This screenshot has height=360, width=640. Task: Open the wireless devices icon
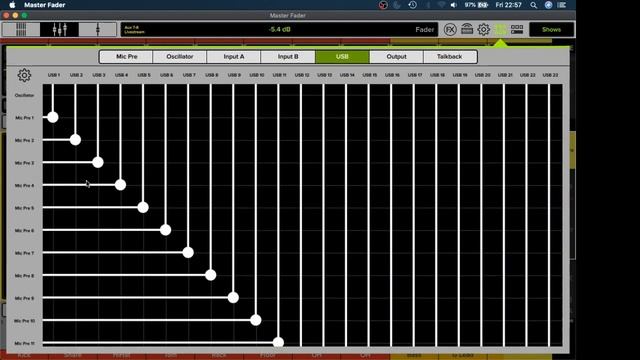click(x=467, y=29)
